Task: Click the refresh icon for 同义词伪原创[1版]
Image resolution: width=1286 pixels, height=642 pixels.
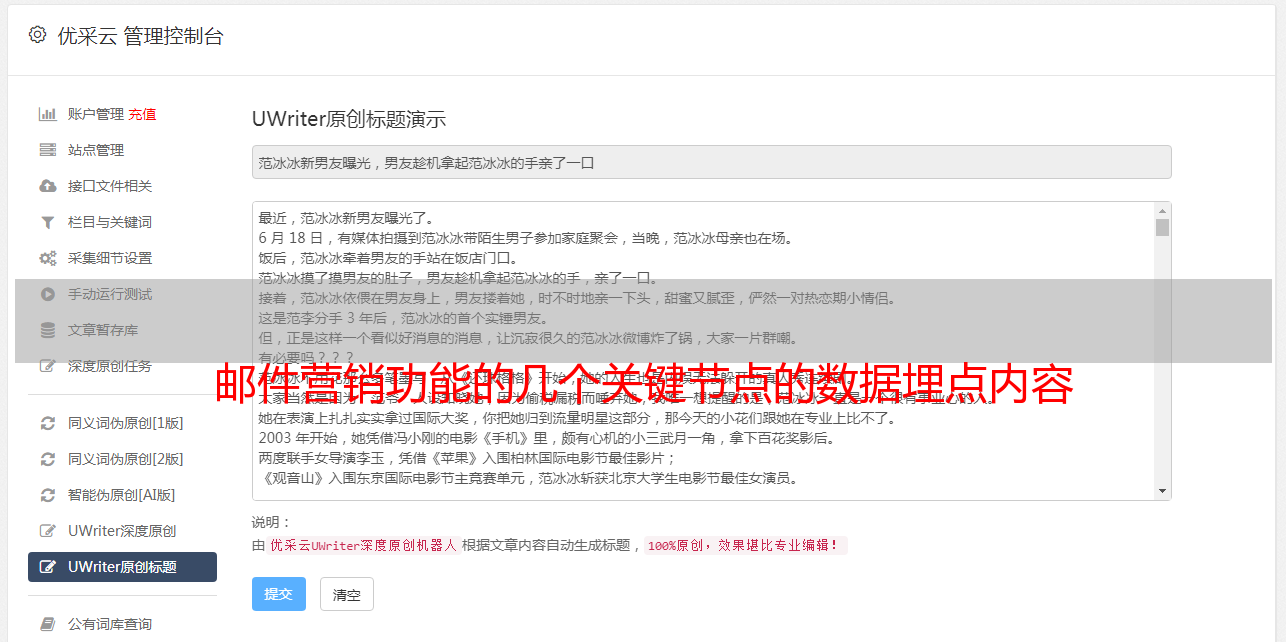Action: click(x=47, y=423)
